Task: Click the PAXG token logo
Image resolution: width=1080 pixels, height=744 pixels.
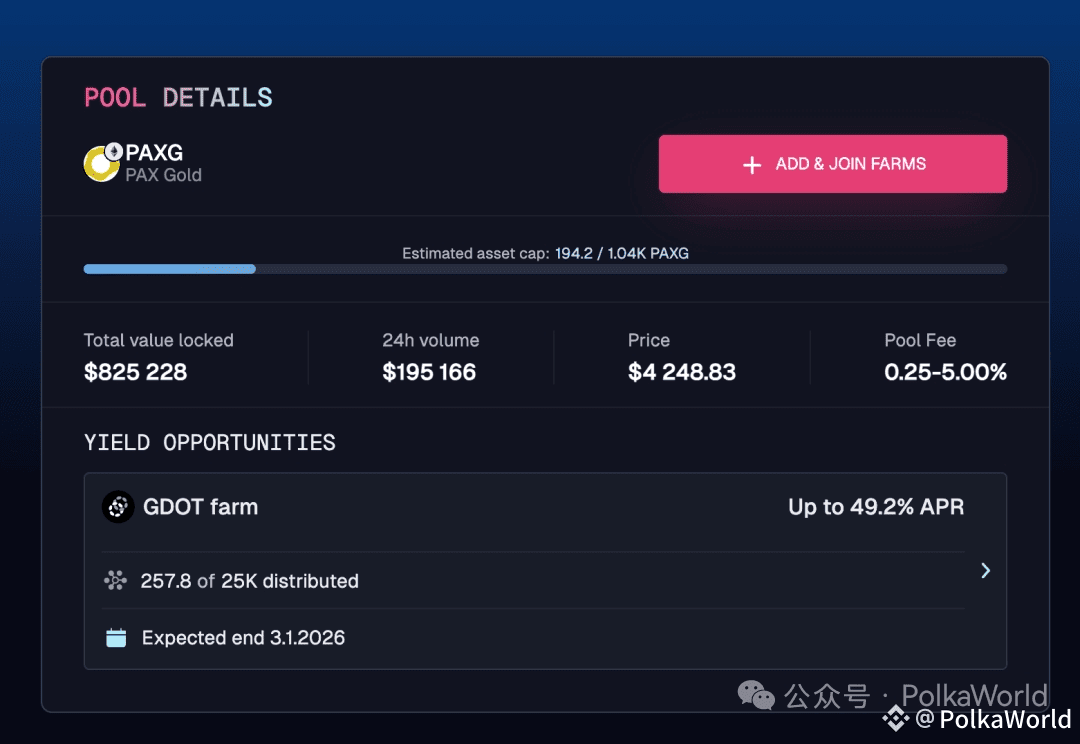Action: pyautogui.click(x=100, y=165)
